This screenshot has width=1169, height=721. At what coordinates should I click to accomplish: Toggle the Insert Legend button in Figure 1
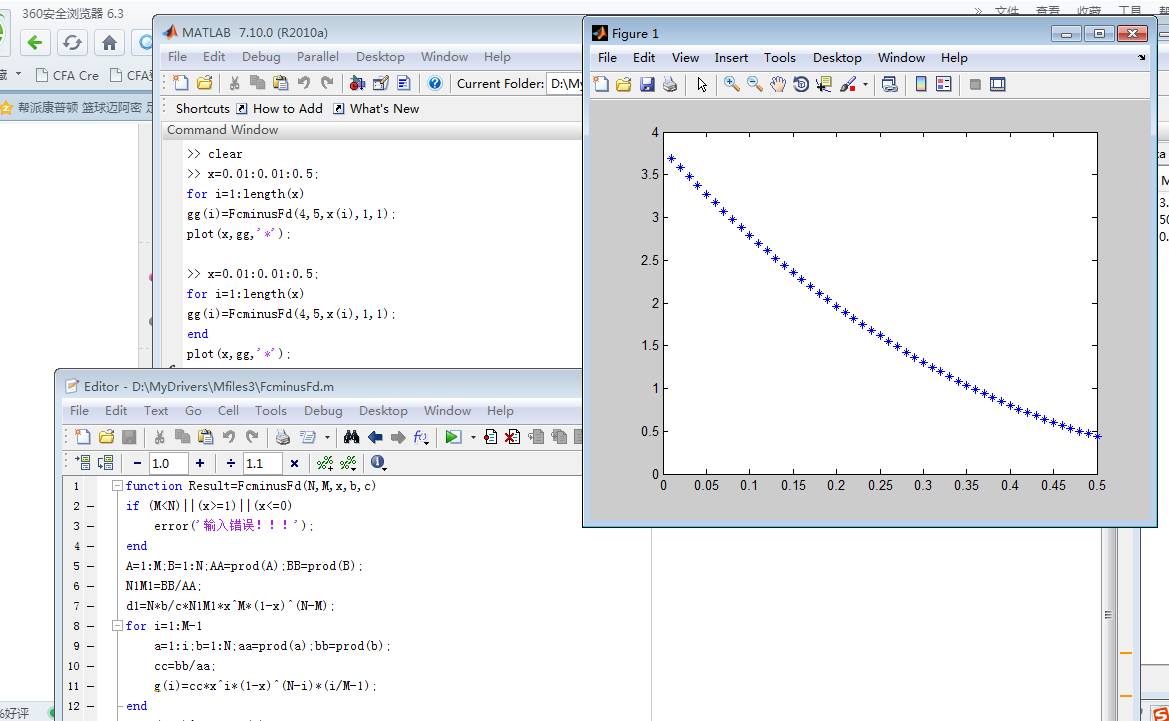[943, 85]
